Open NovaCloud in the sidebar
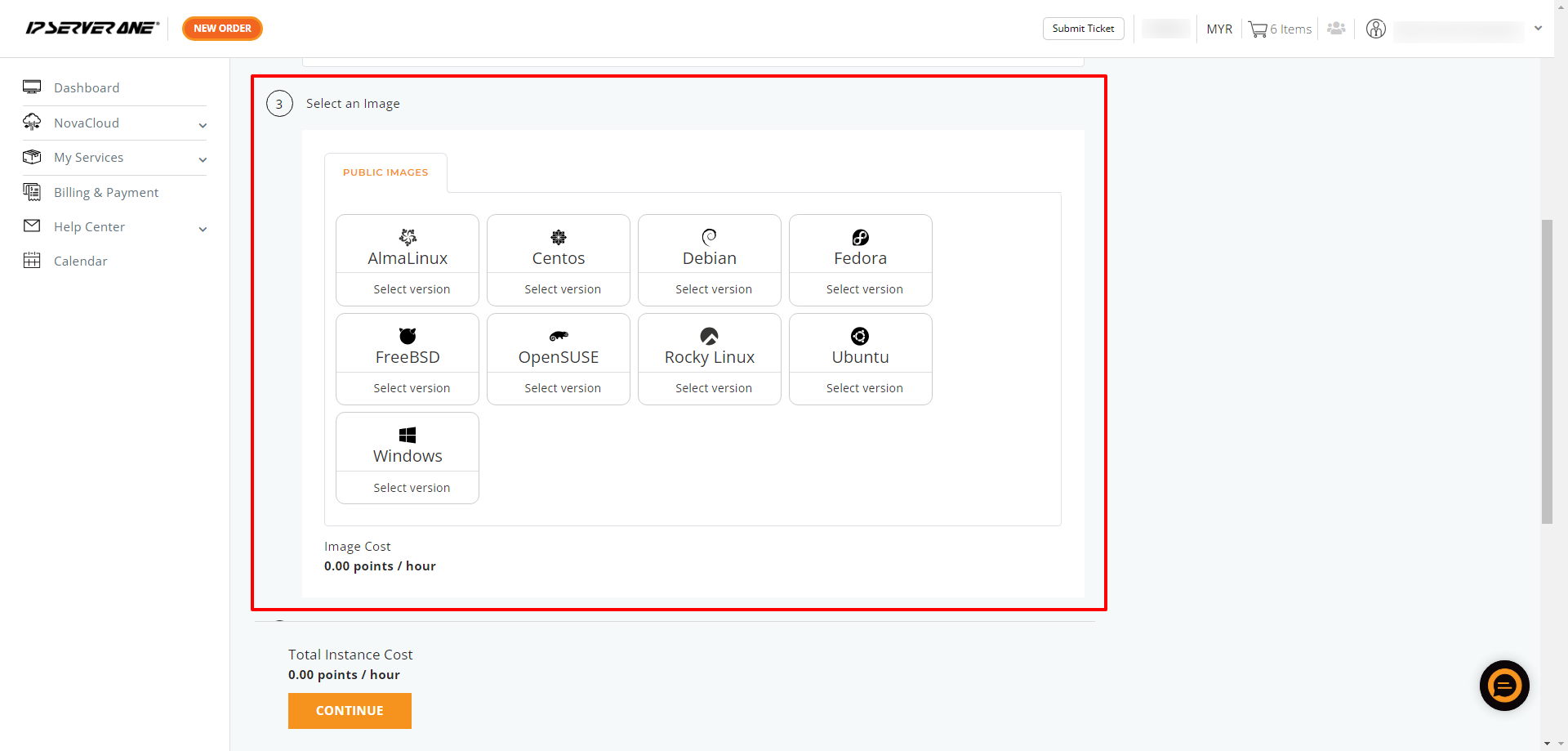 (x=87, y=123)
